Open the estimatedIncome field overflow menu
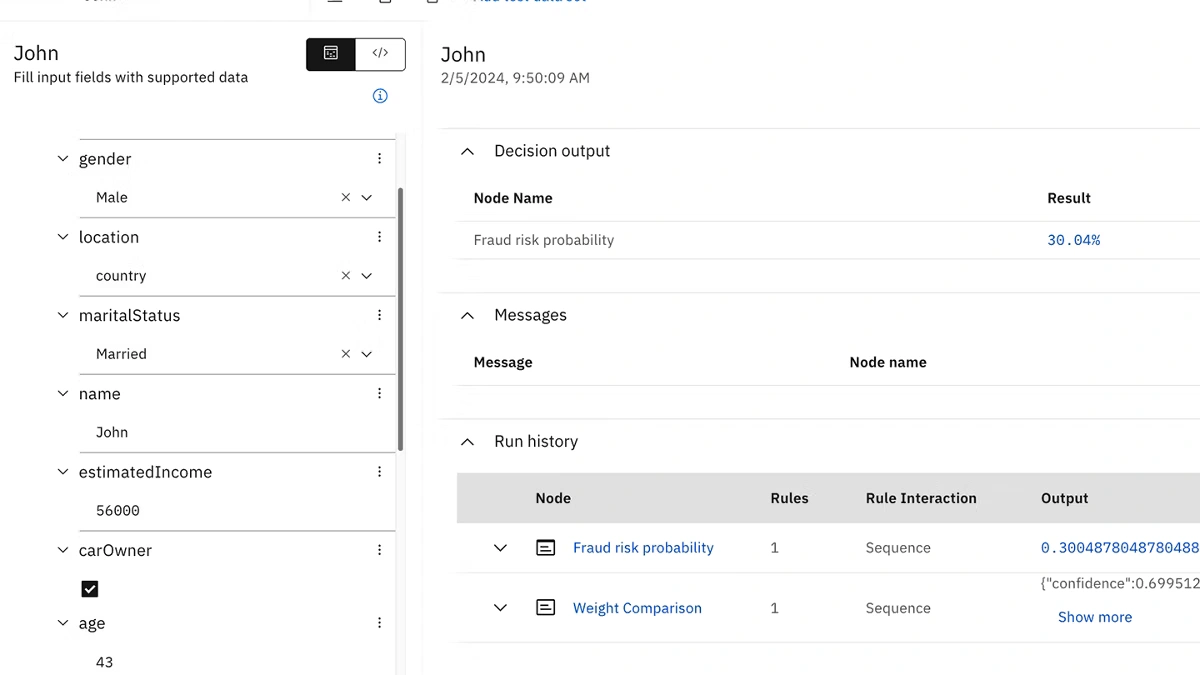This screenshot has width=1200, height=675. click(379, 472)
